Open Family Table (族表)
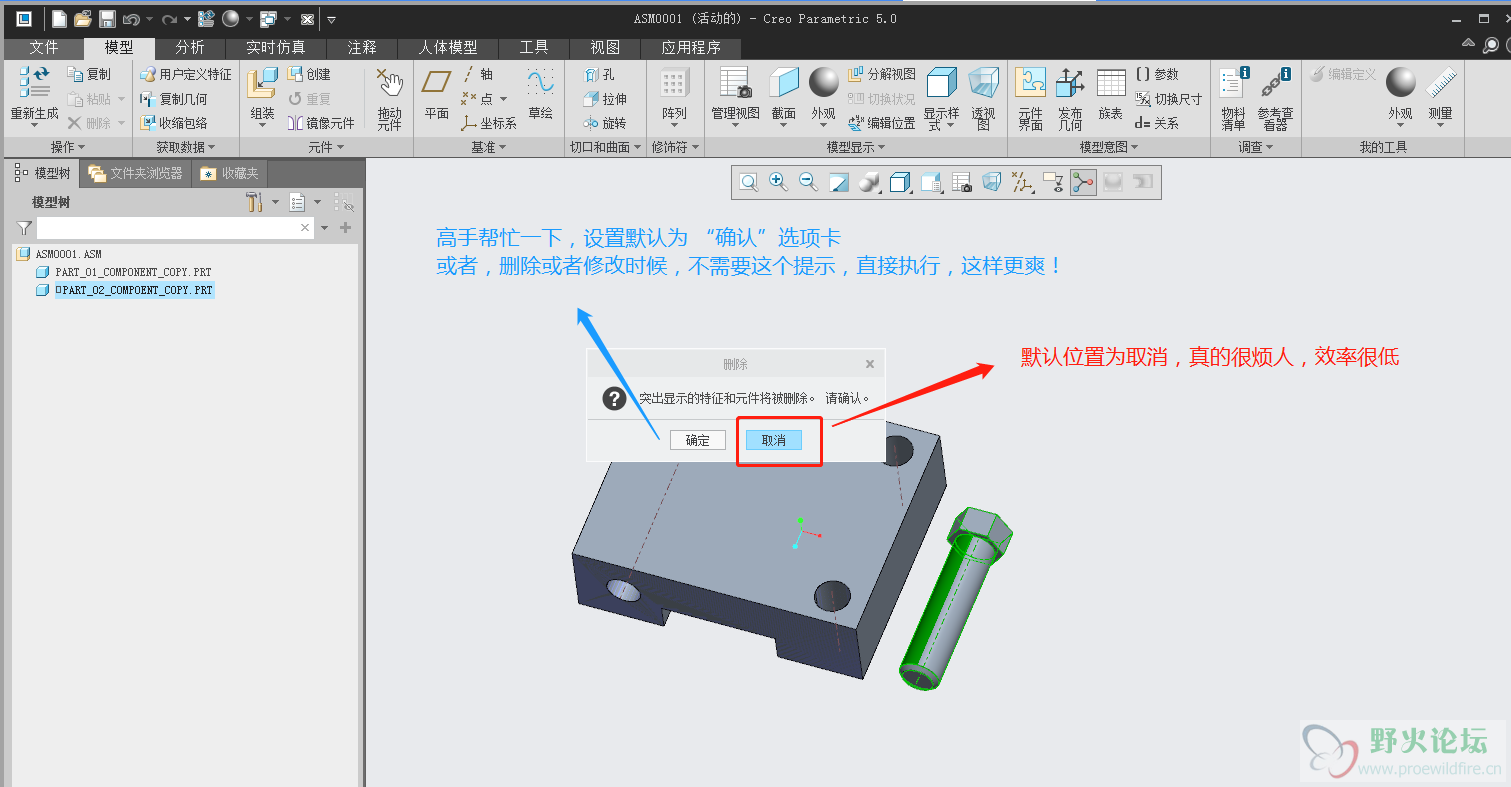This screenshot has height=787, width=1511. [1111, 94]
